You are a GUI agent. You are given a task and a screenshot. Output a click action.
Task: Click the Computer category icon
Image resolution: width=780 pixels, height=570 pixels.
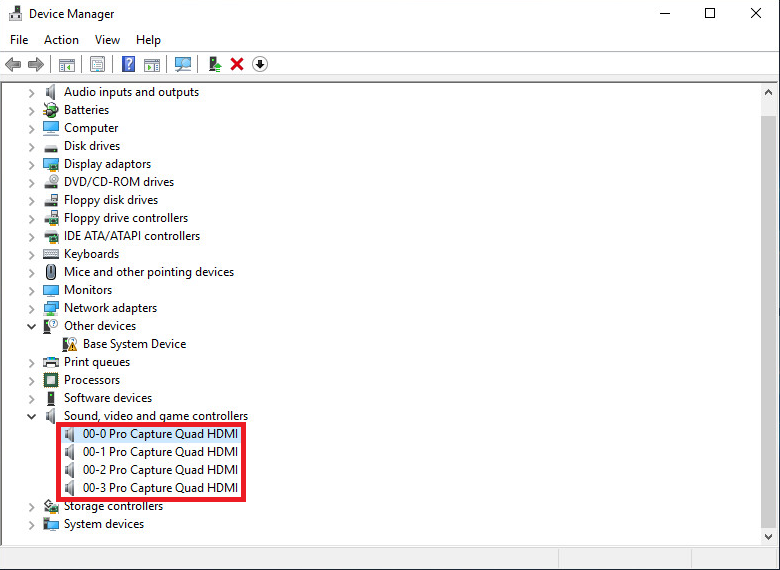[x=51, y=128]
